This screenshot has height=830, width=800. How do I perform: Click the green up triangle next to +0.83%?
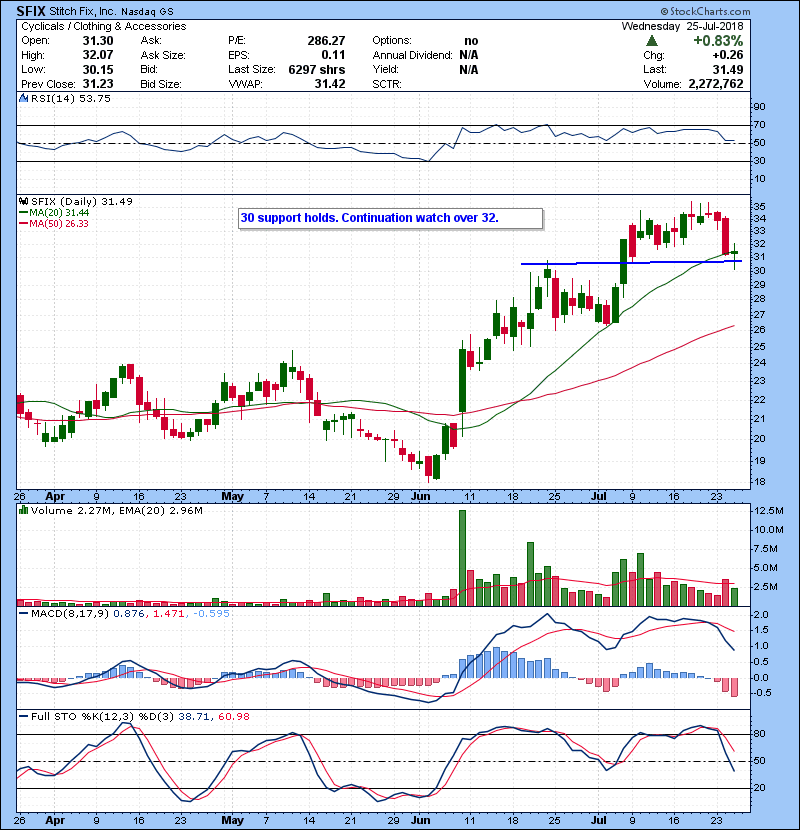(x=652, y=41)
